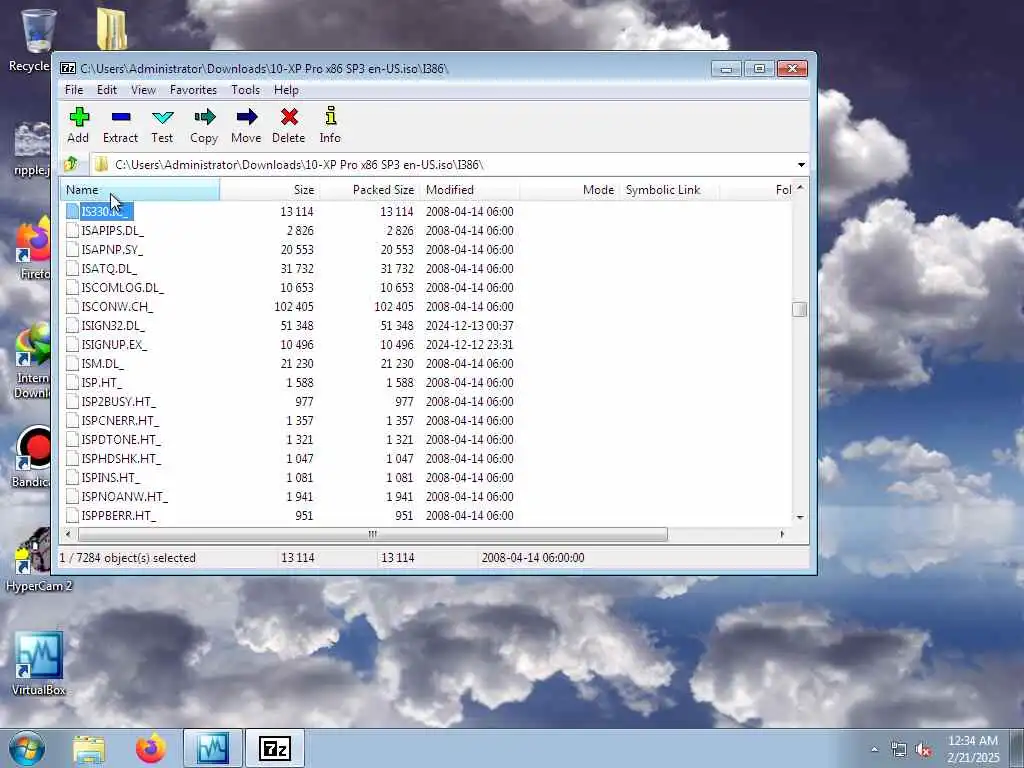
Task: Select the ISAPNP.SY_ file
Action: pyautogui.click(x=112, y=249)
